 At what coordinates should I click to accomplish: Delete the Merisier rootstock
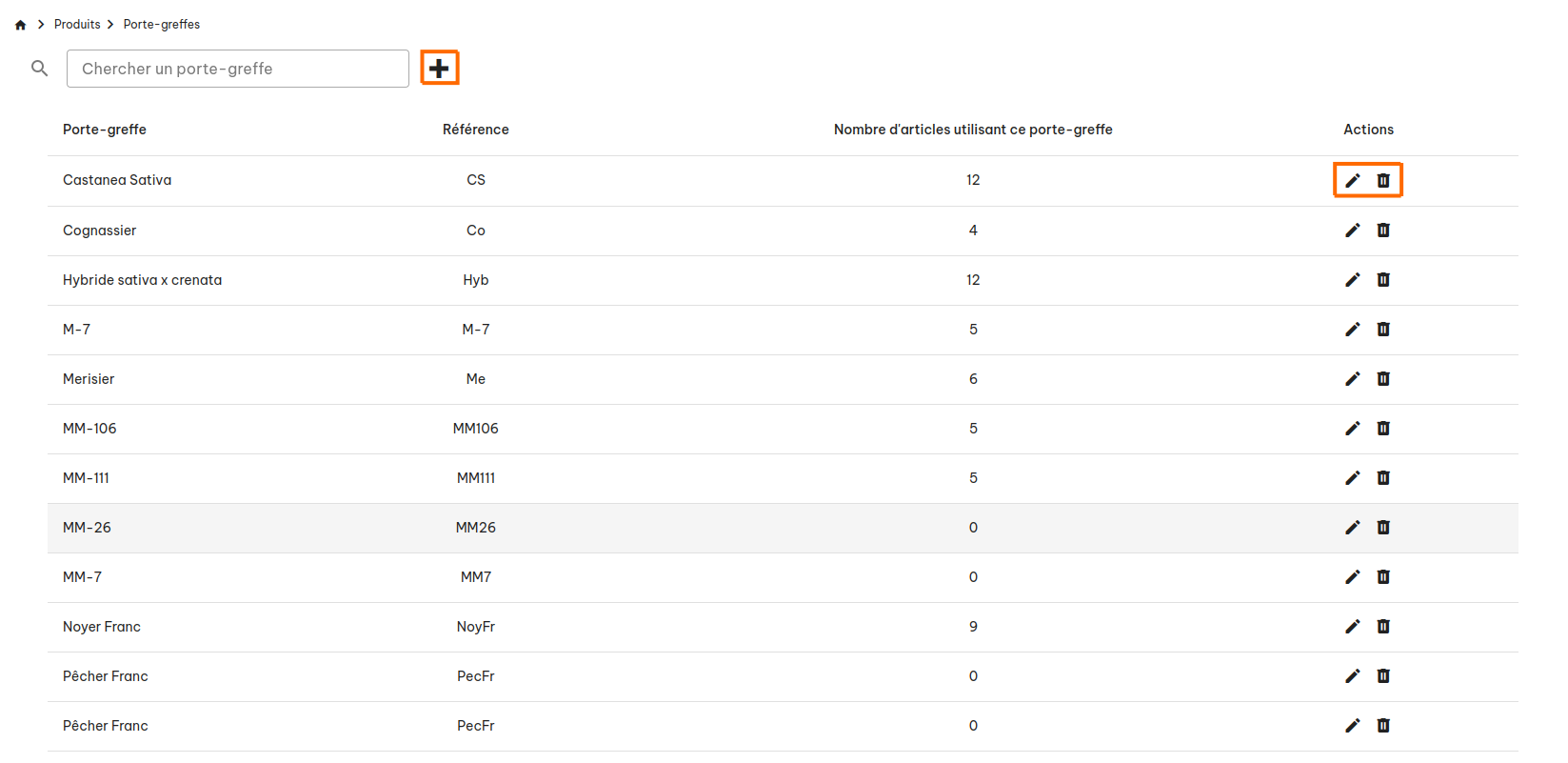point(1383,379)
